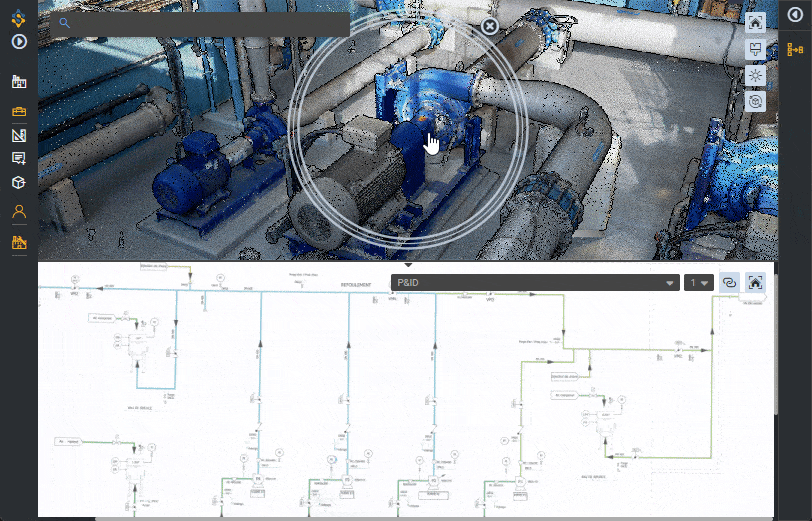Expand the left sidebar with the arrow button
The height and width of the screenshot is (521, 812).
tap(18, 42)
